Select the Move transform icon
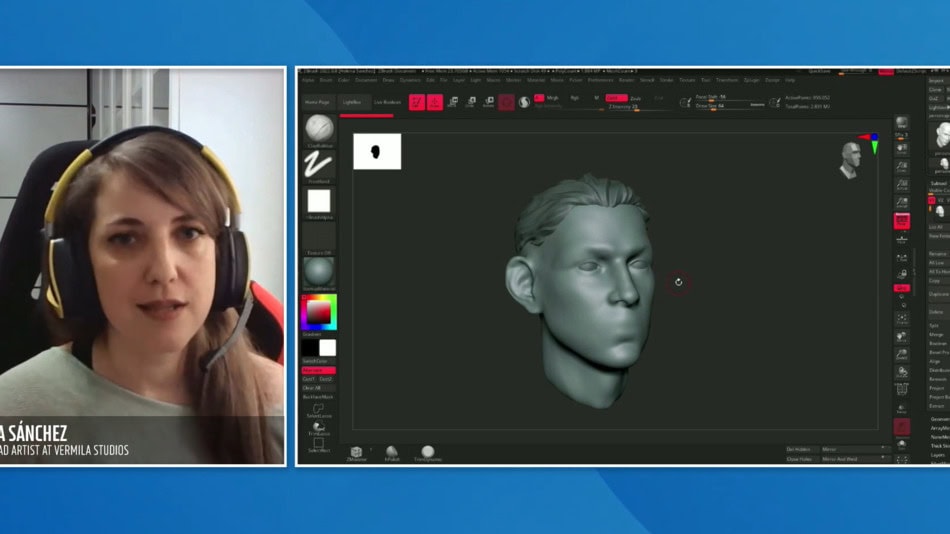The width and height of the screenshot is (950, 534). [x=453, y=102]
